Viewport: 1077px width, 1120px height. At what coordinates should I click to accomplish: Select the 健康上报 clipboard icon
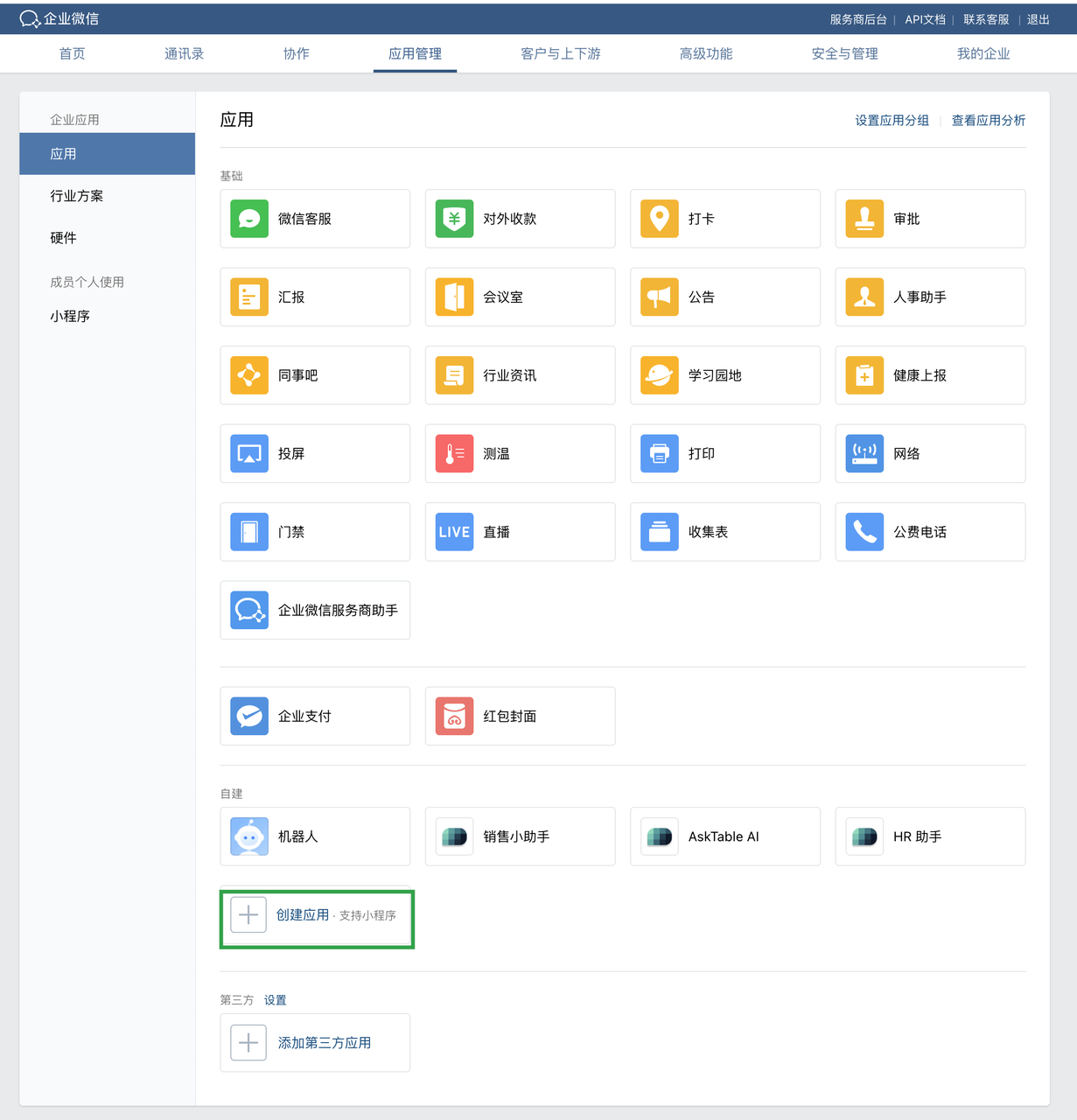tap(864, 375)
